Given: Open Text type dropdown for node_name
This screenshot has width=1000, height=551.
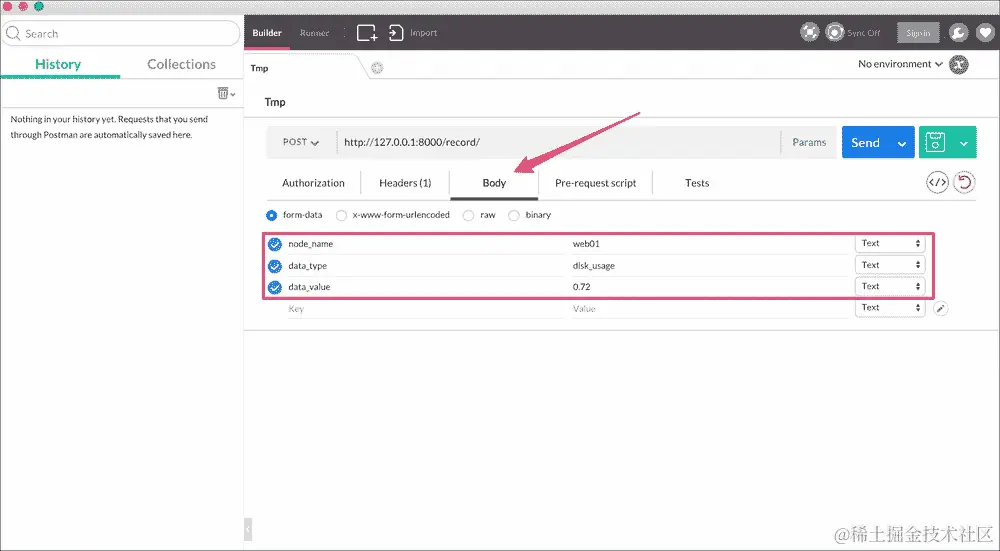Looking at the screenshot, I should click(890, 244).
